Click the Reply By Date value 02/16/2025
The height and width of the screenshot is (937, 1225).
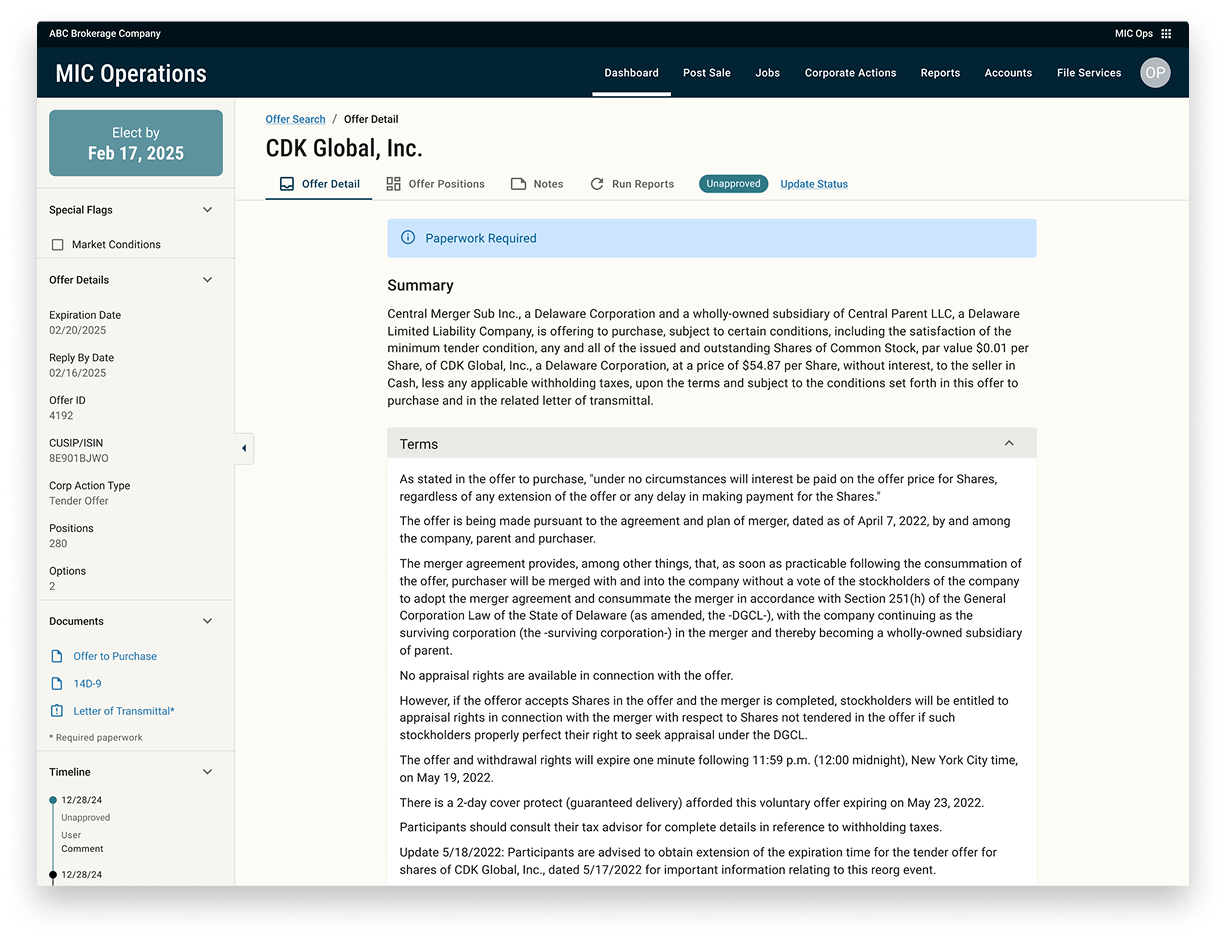(78, 373)
